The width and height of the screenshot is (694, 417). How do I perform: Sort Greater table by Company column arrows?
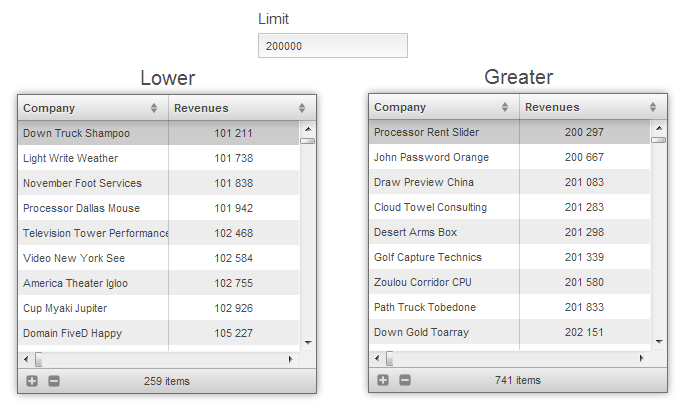[x=505, y=107]
